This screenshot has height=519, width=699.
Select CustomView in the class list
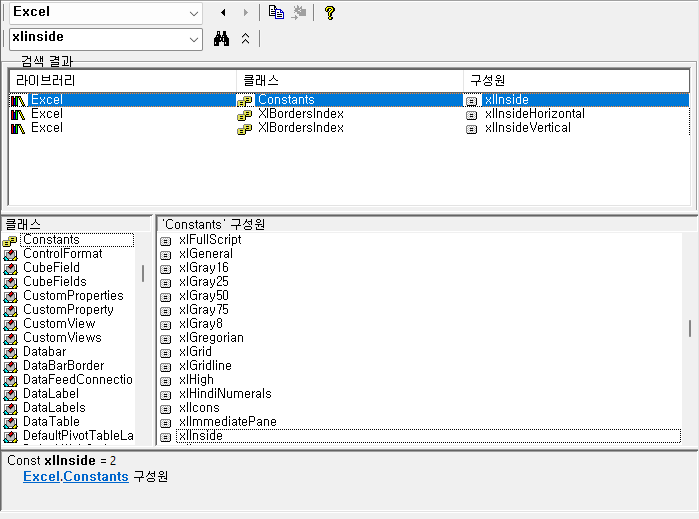(59, 323)
